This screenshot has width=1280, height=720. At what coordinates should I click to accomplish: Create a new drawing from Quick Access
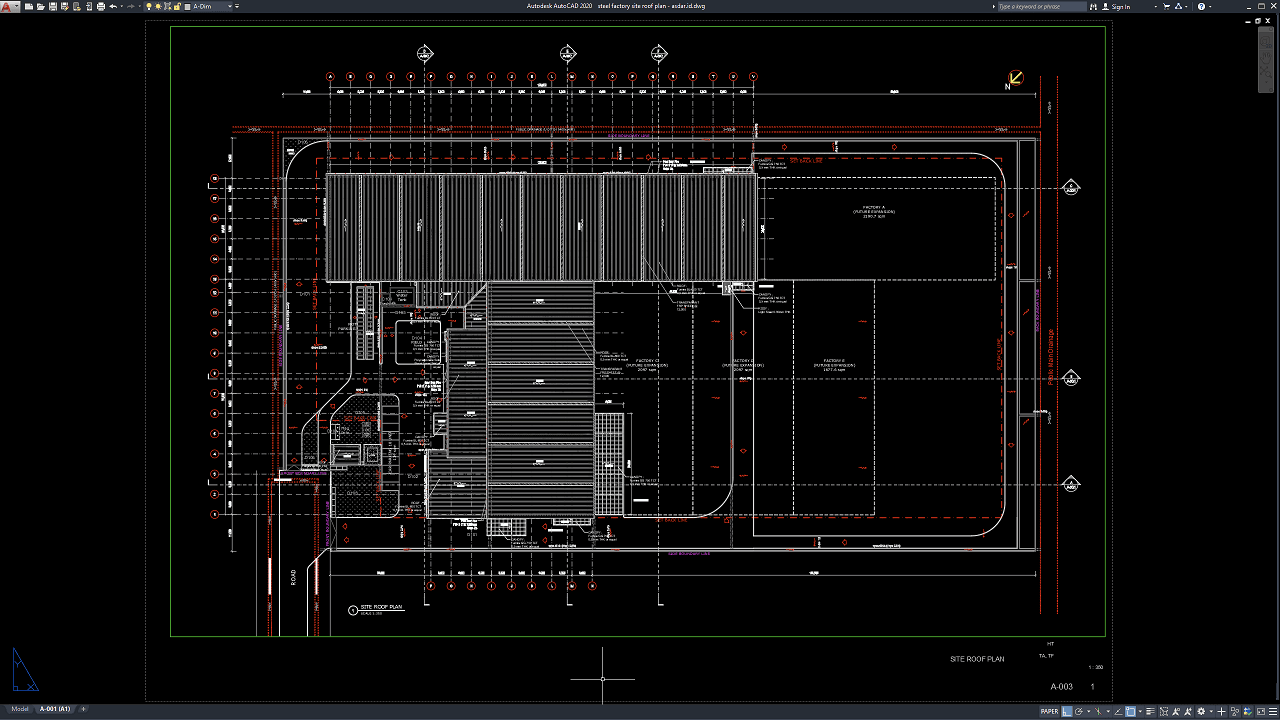(x=28, y=6)
